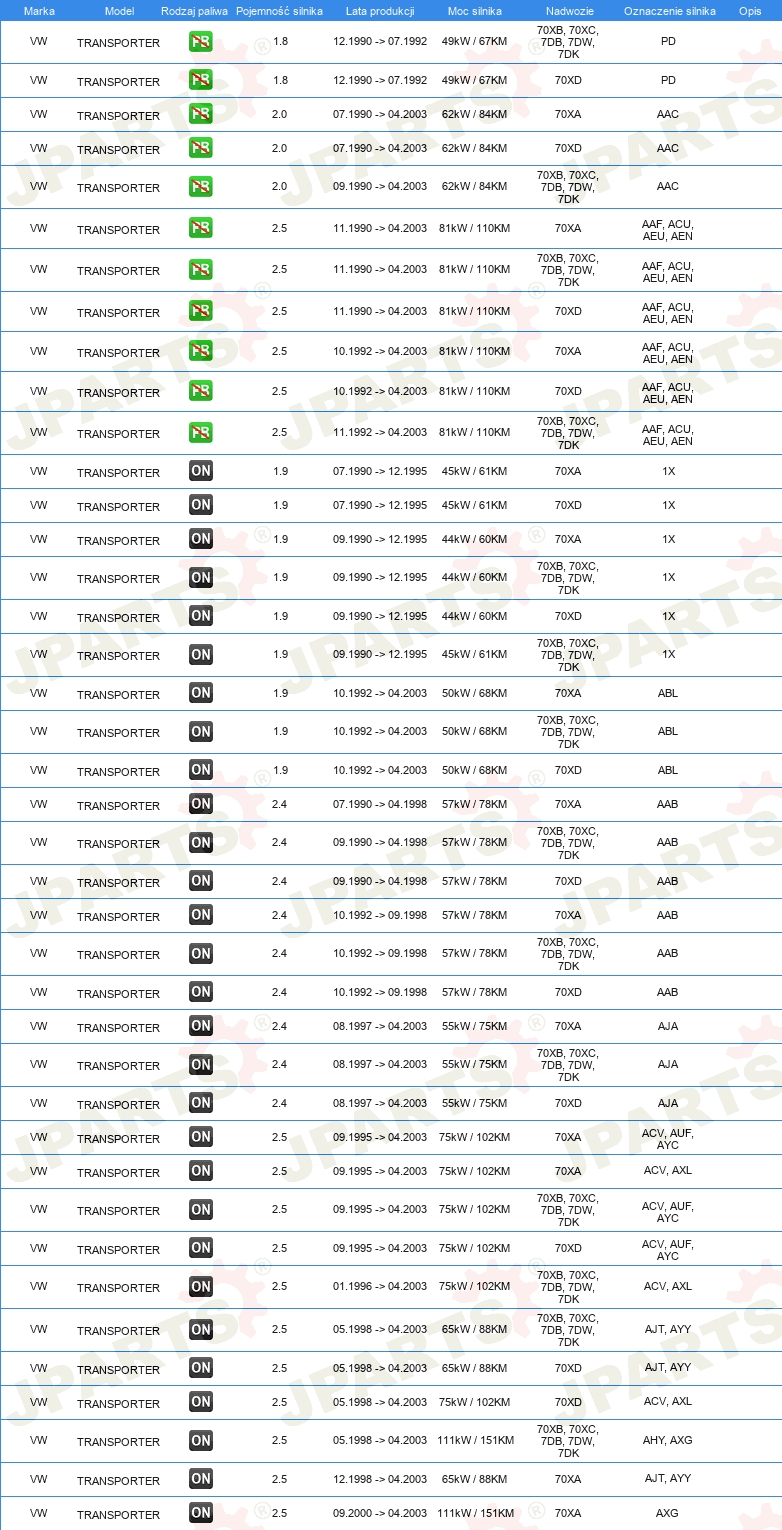Click 50kW / 68KM in the ABL 70XB row
782x1530 pixels.
pyautogui.click(x=474, y=731)
